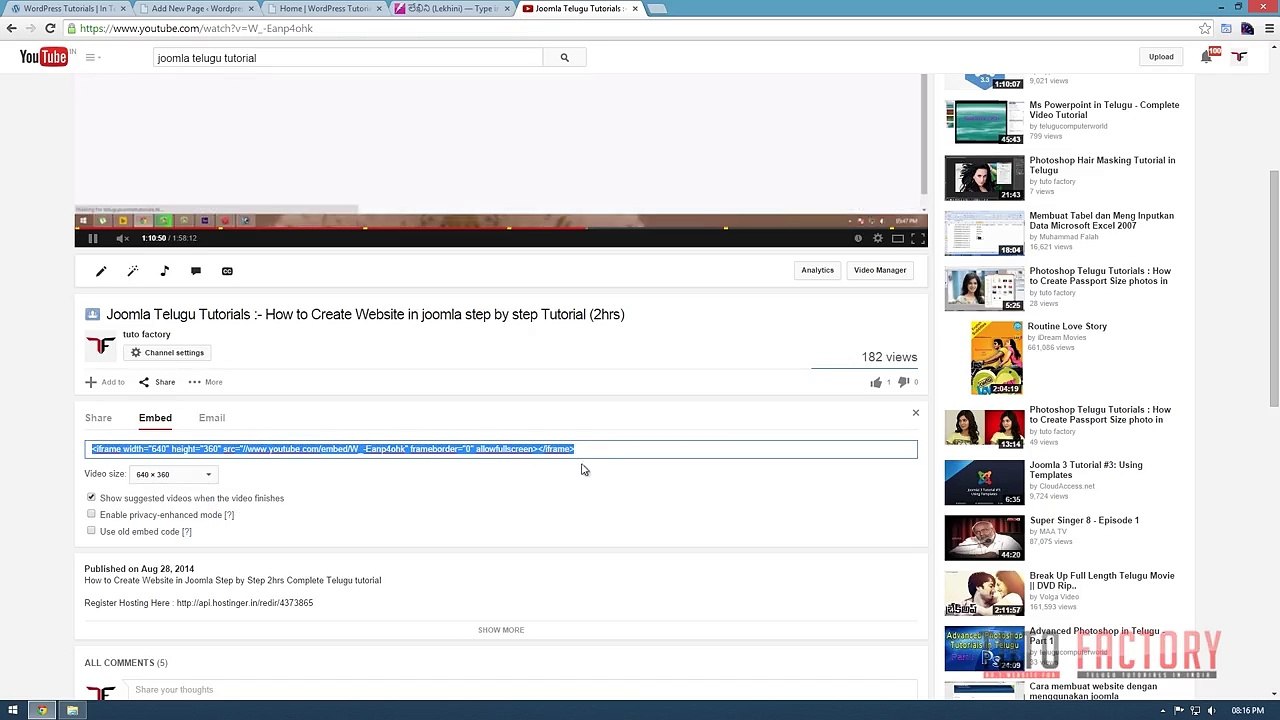Screen dimensions: 1280x720
Task: Switch player to theater mode
Action: point(898,238)
